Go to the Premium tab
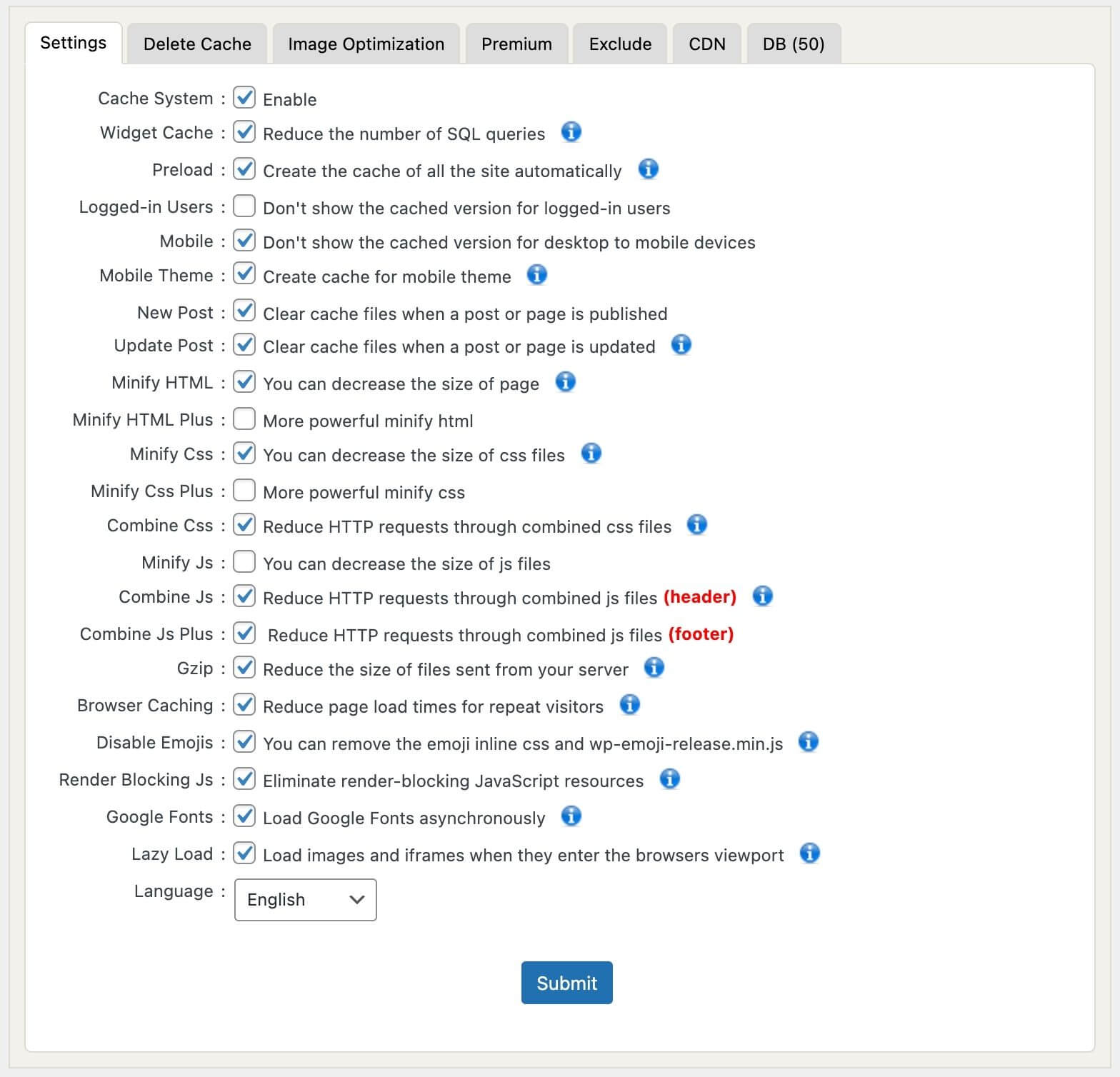The image size is (1120, 1077). click(517, 44)
